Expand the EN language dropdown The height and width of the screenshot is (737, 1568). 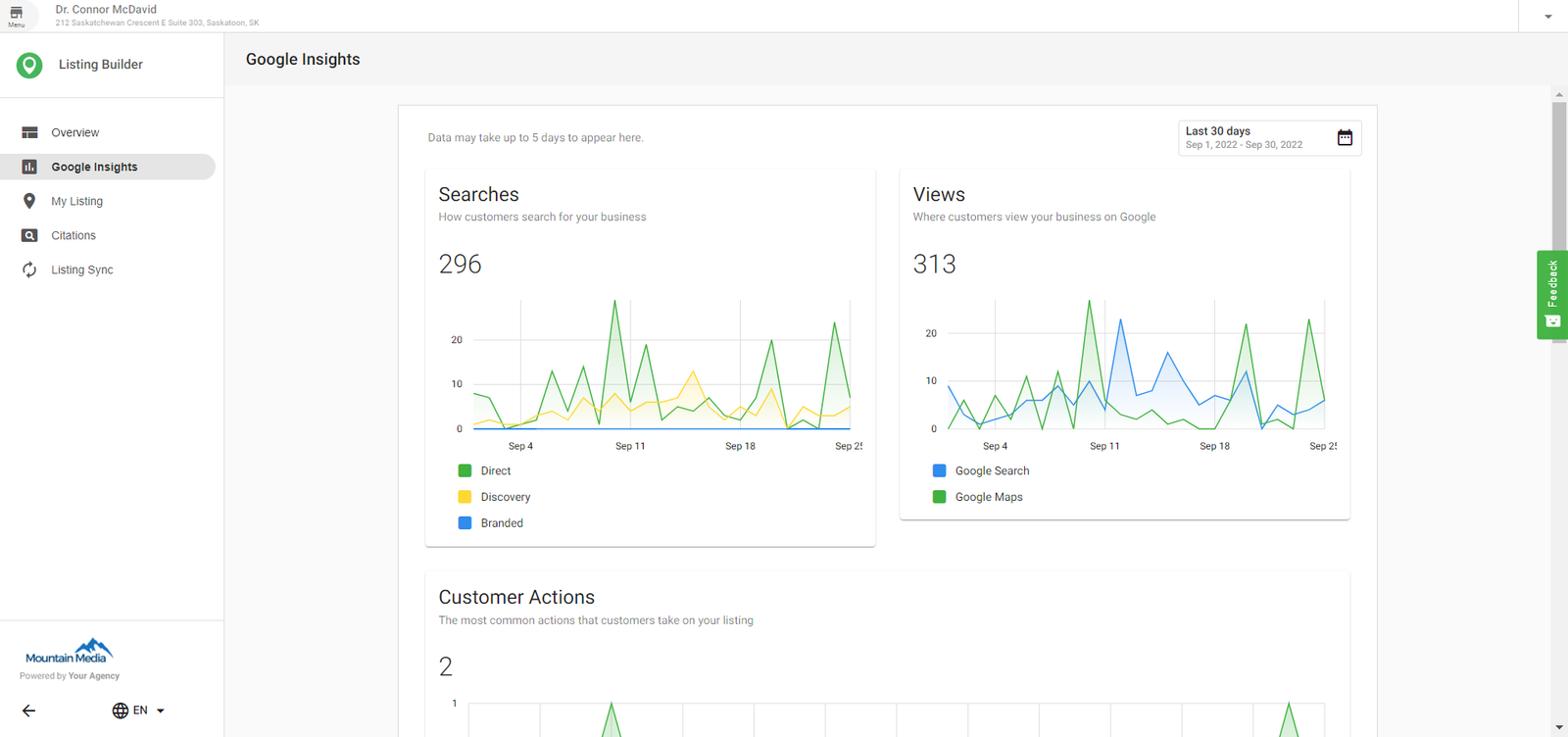tap(139, 711)
